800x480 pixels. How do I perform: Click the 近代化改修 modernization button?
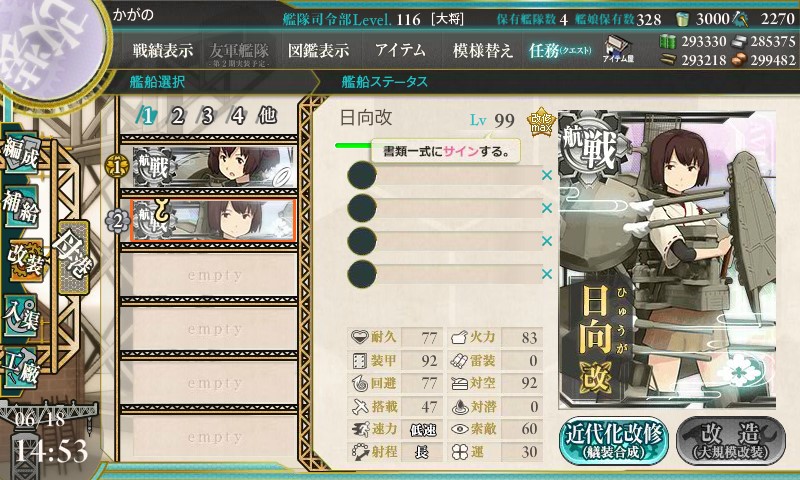614,441
